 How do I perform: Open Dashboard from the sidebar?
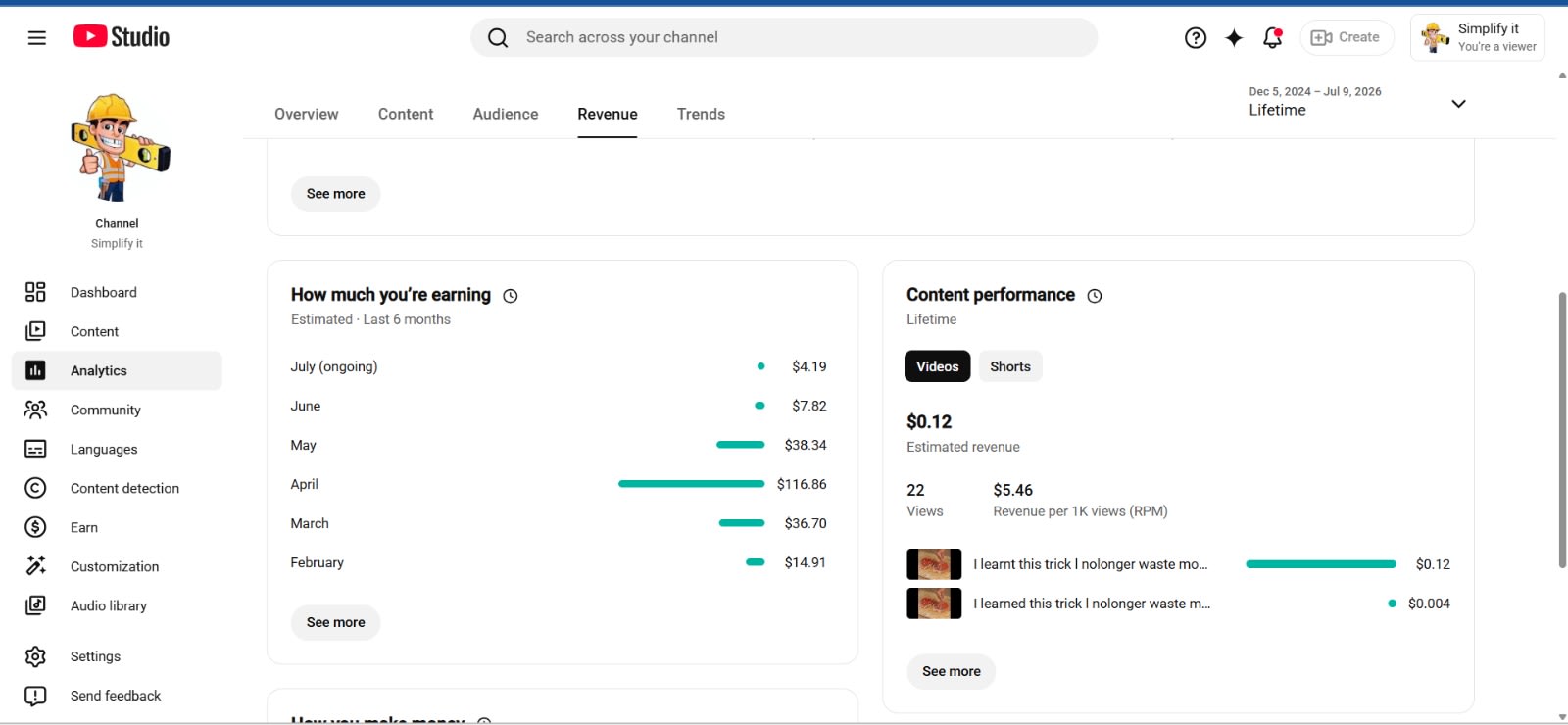pos(117,292)
